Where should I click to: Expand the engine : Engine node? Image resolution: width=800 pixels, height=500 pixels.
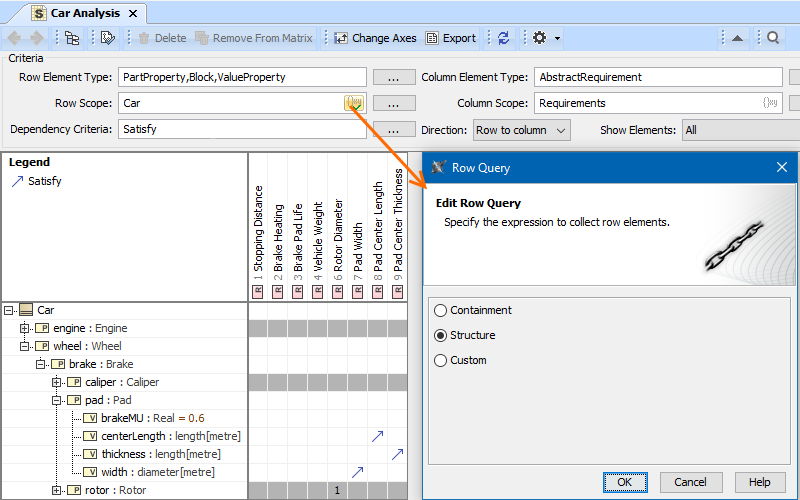(x=24, y=328)
